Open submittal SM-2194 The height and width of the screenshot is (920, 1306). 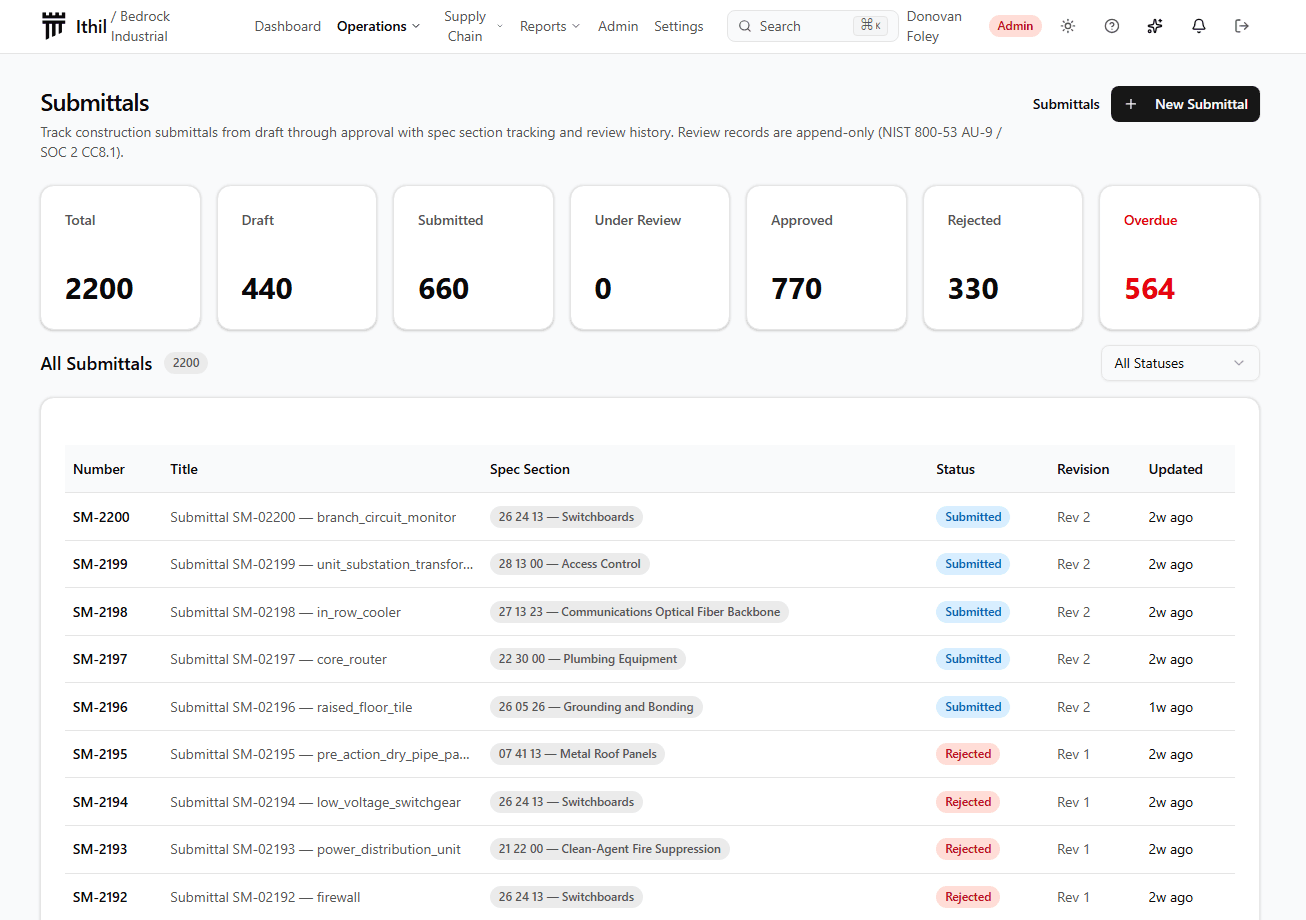[x=100, y=802]
